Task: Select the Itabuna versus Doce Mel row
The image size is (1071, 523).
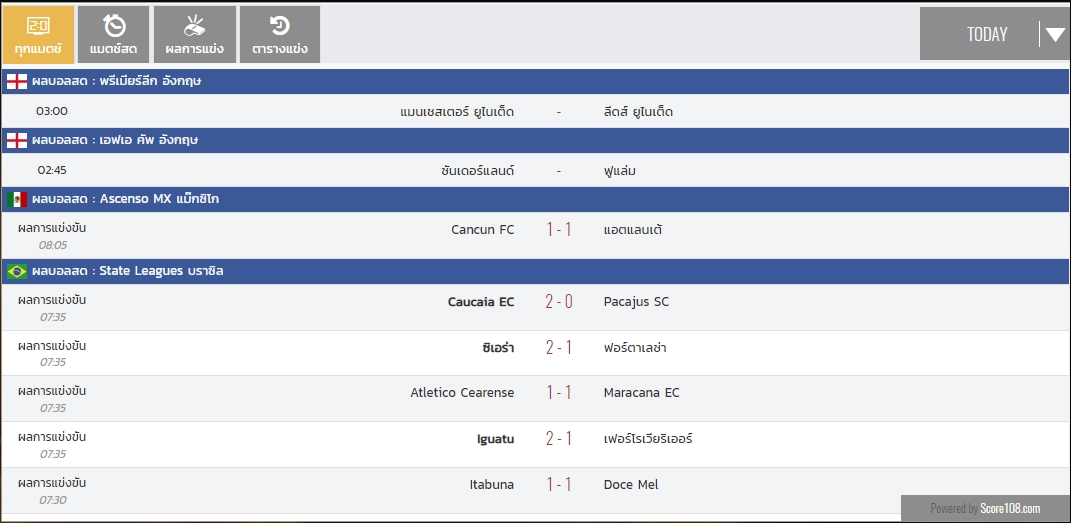Action: [536, 490]
